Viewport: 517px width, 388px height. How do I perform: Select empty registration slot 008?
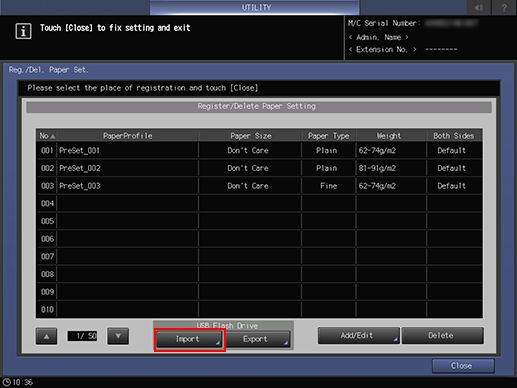click(x=259, y=274)
